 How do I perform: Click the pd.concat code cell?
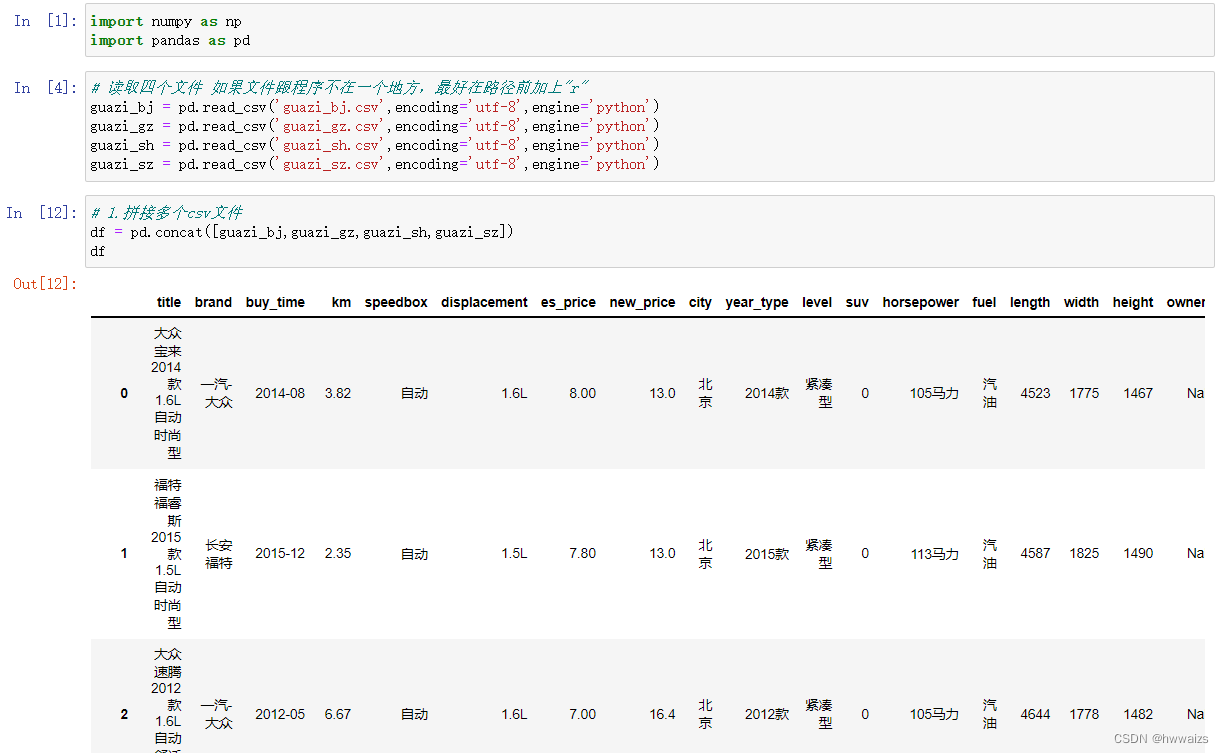click(x=650, y=231)
